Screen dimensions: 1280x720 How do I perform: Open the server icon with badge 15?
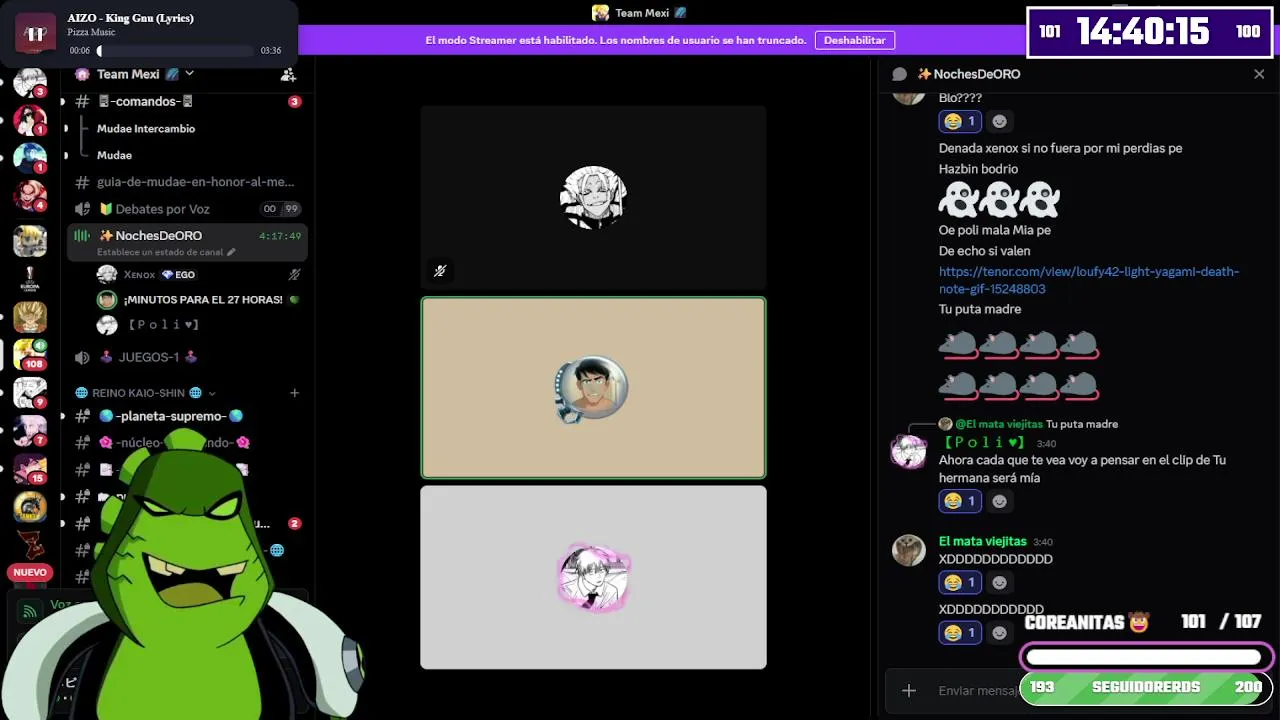point(29,469)
